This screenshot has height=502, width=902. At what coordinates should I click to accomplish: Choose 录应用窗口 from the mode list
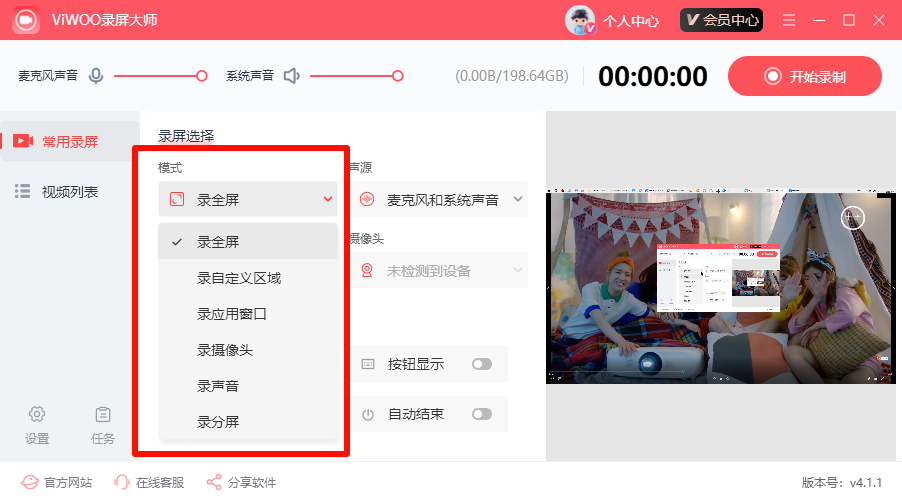tap(248, 314)
